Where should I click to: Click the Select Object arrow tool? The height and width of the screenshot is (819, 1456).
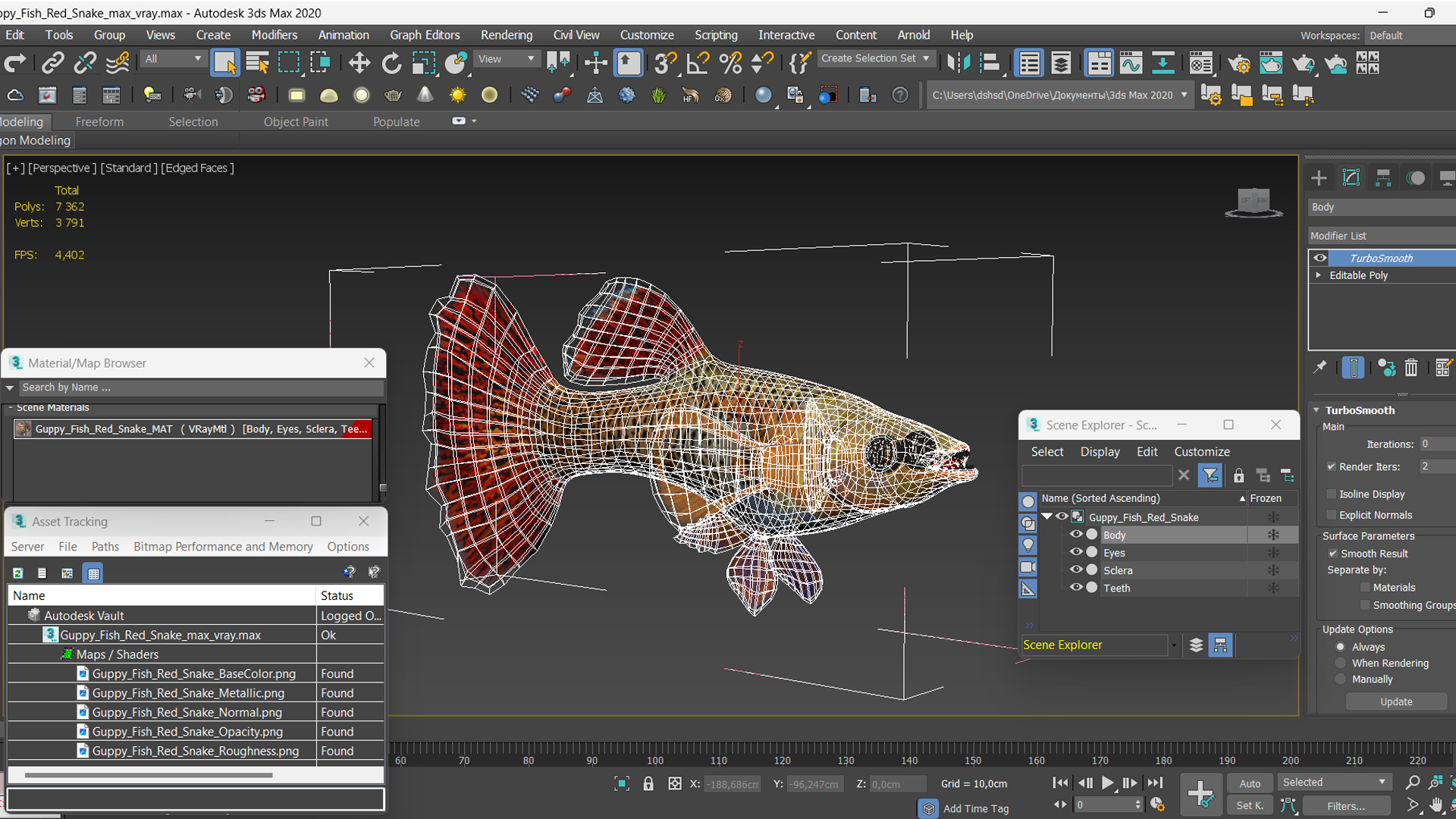point(224,63)
